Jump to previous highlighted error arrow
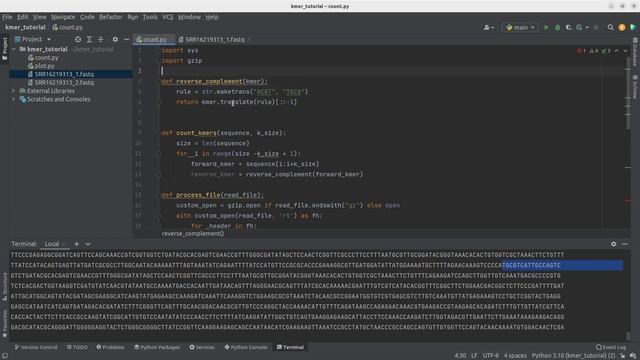Viewport: 640px width, 360px height. point(616,51)
